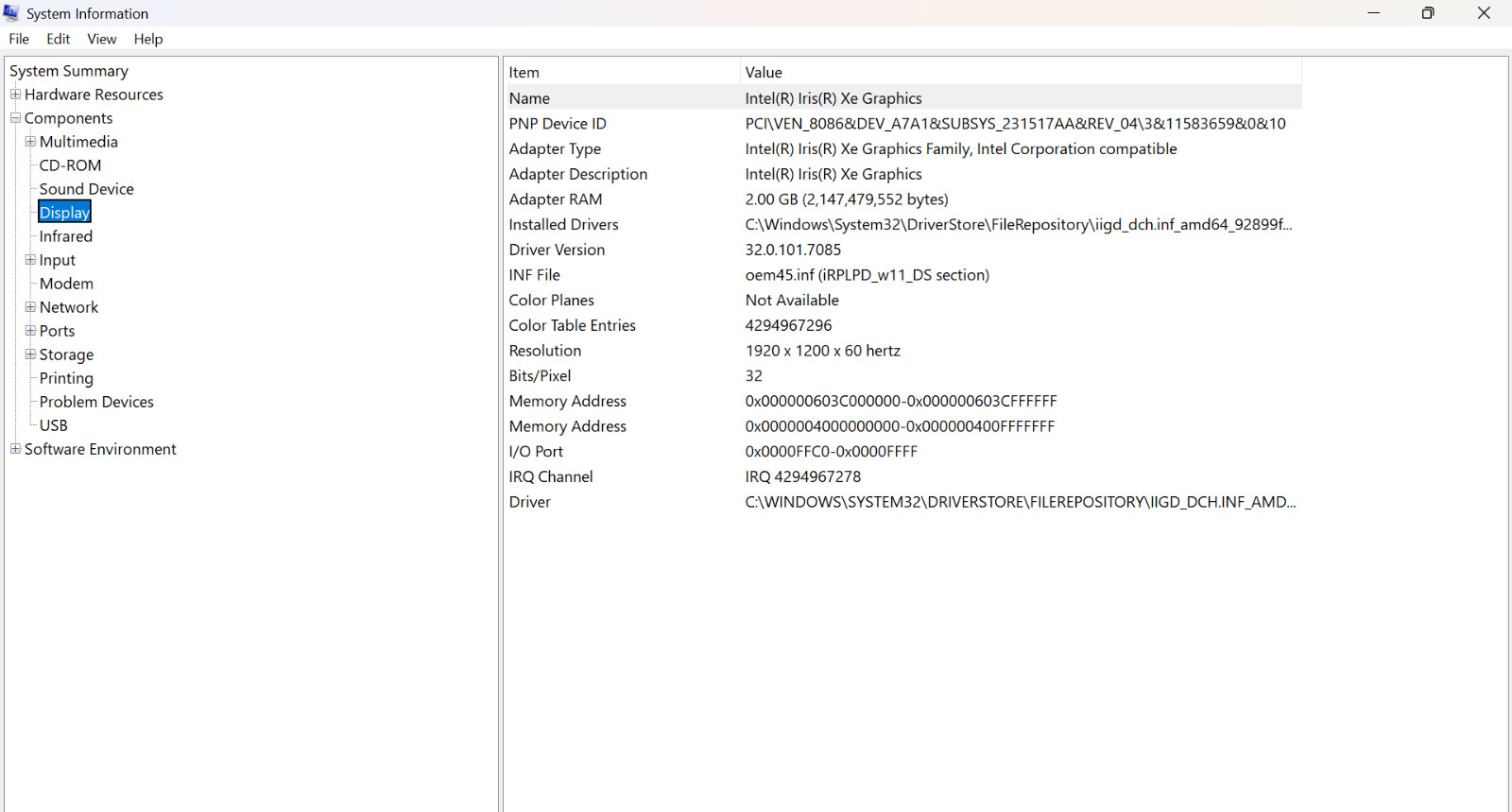The height and width of the screenshot is (812, 1512).
Task: Expand the Multimedia category
Action: coord(30,142)
